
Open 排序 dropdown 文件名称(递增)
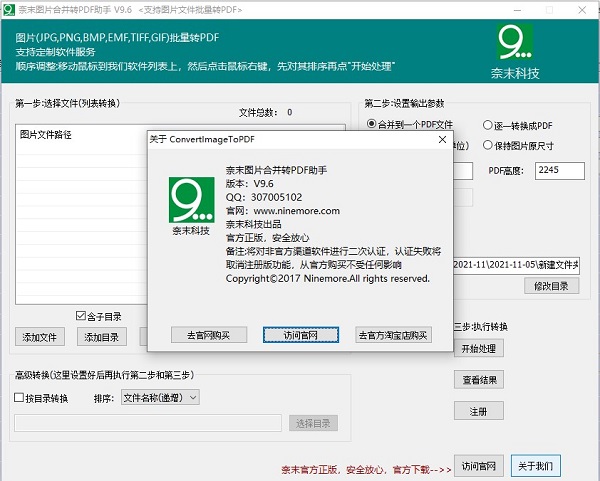point(160,398)
